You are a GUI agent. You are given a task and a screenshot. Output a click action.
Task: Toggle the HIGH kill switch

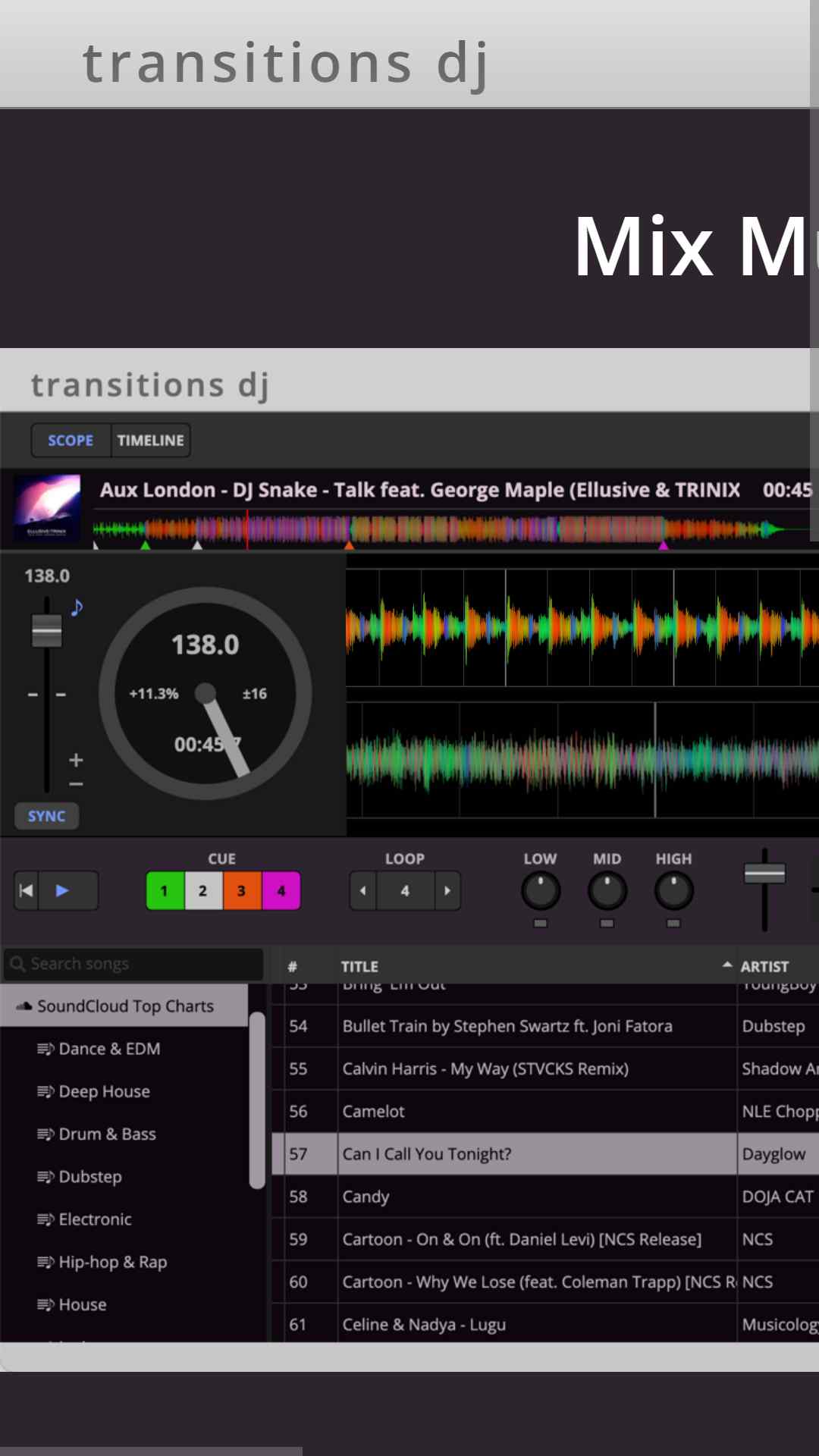point(674,924)
